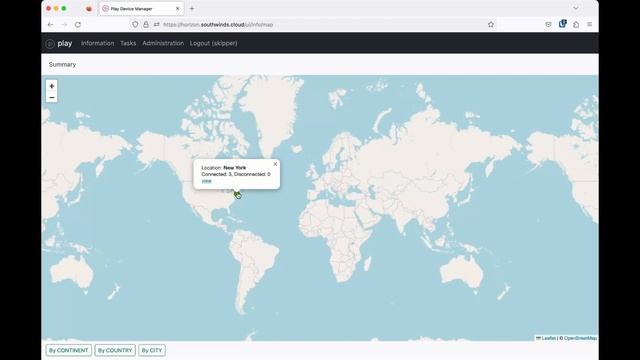Viewport: 640px width, 360px height.
Task: Open the Leaflet attribution link
Action: pos(549,338)
